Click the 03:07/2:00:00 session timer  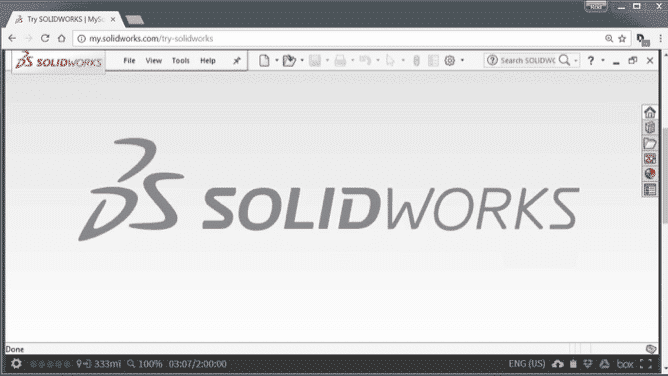198,364
